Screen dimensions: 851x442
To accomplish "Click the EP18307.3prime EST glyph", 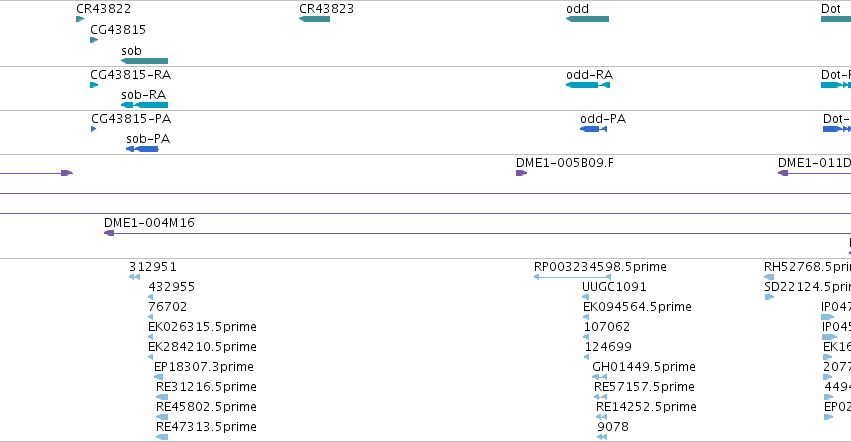I will pos(158,377).
